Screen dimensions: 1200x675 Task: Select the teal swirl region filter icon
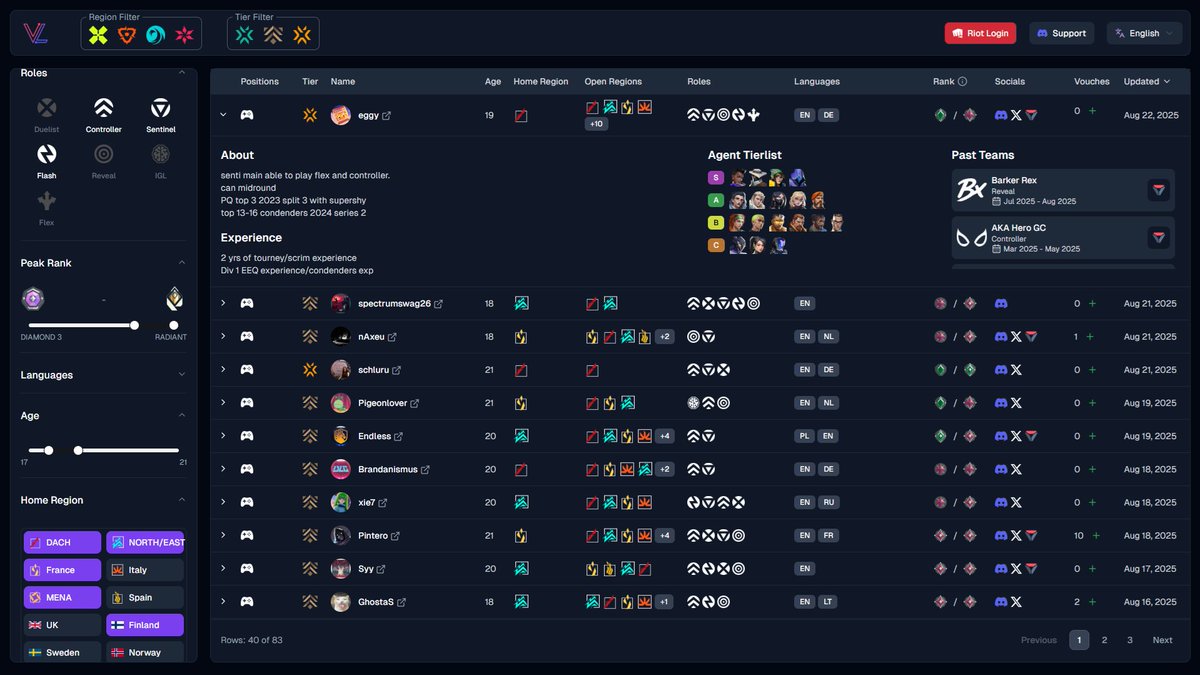click(x=155, y=35)
